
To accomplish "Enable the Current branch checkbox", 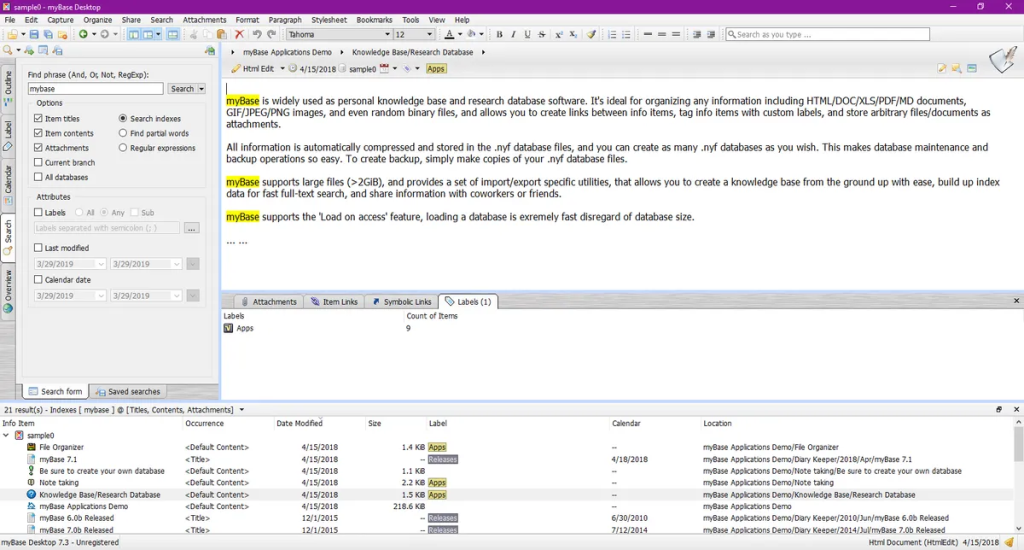I will tap(38, 163).
